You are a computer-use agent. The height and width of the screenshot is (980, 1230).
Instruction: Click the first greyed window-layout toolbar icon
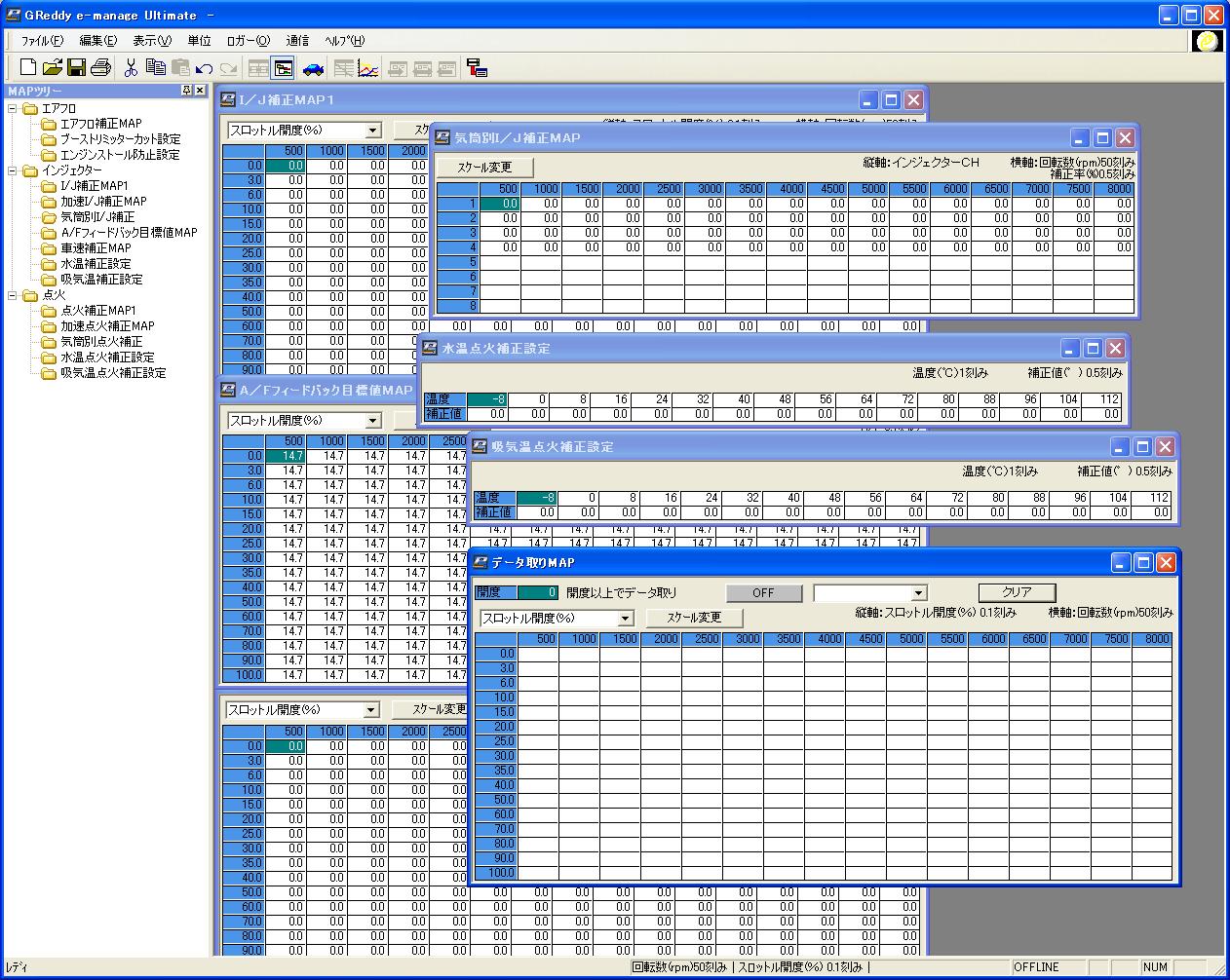pyautogui.click(x=398, y=68)
